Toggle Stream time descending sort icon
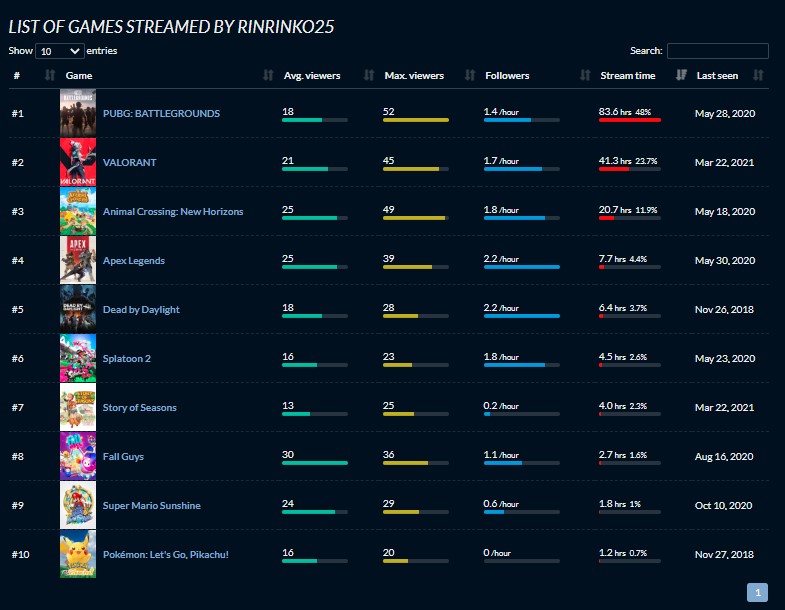This screenshot has height=610, width=785. (681, 75)
